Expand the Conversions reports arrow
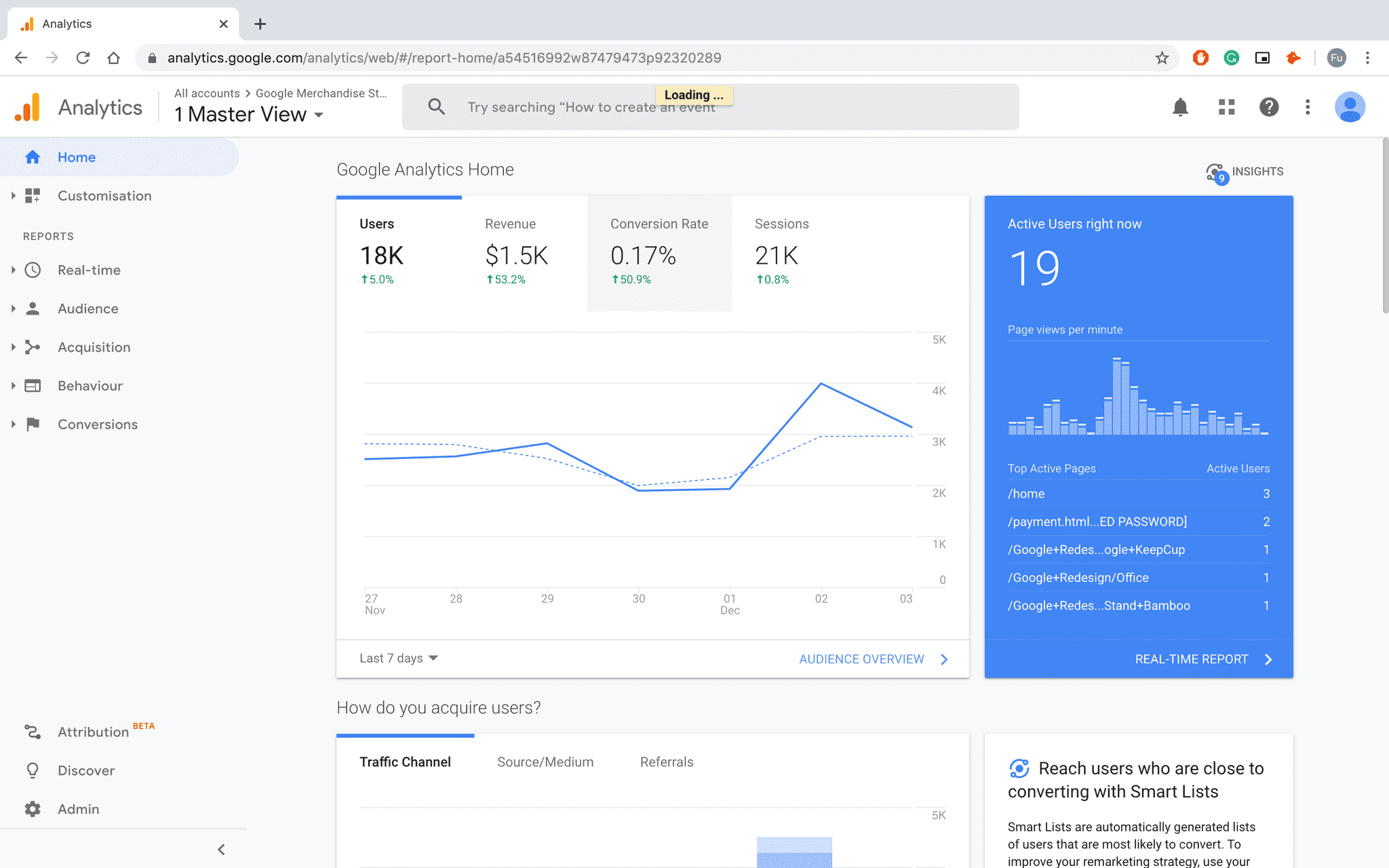 (x=13, y=425)
